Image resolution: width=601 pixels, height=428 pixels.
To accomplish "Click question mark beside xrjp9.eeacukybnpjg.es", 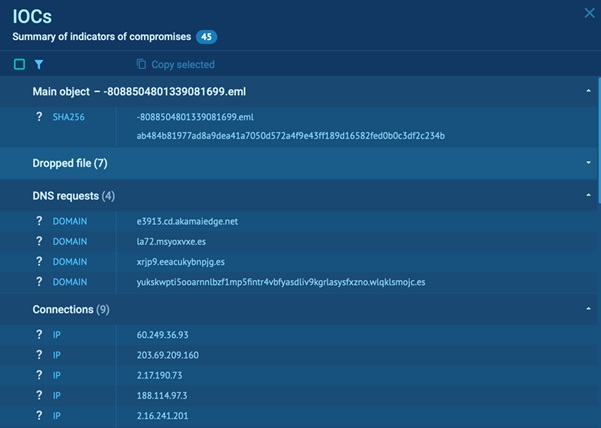I will click(x=37, y=261).
